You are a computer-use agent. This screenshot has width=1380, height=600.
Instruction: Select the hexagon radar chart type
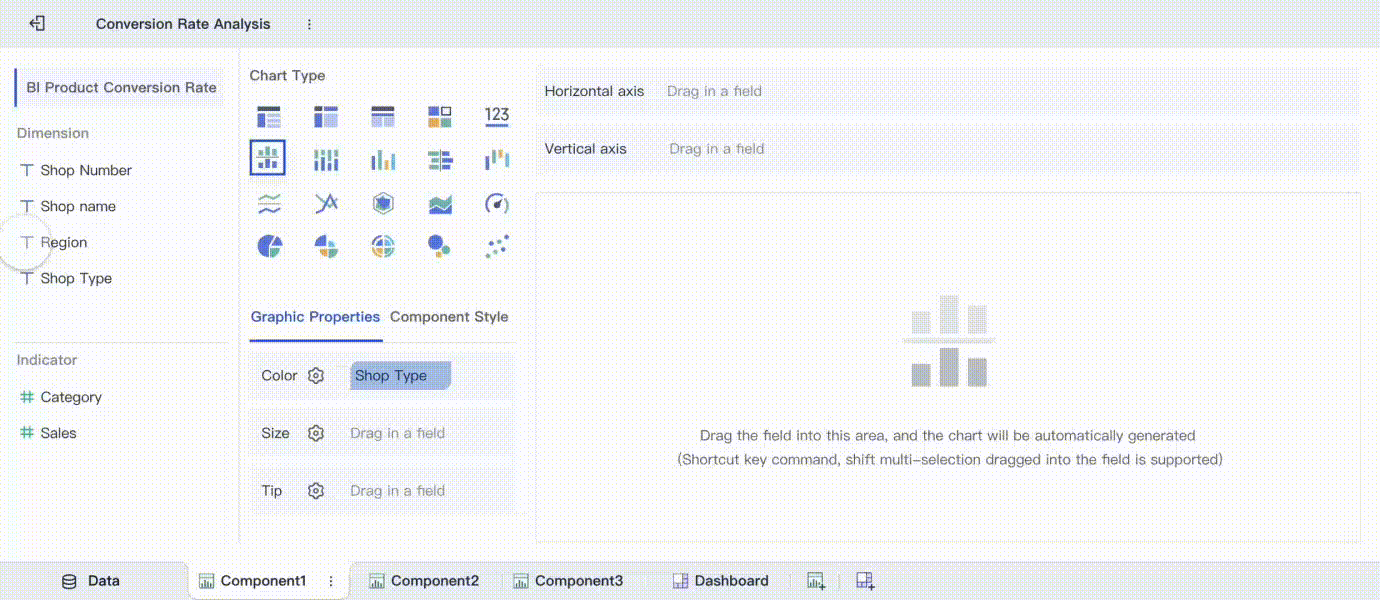383,204
